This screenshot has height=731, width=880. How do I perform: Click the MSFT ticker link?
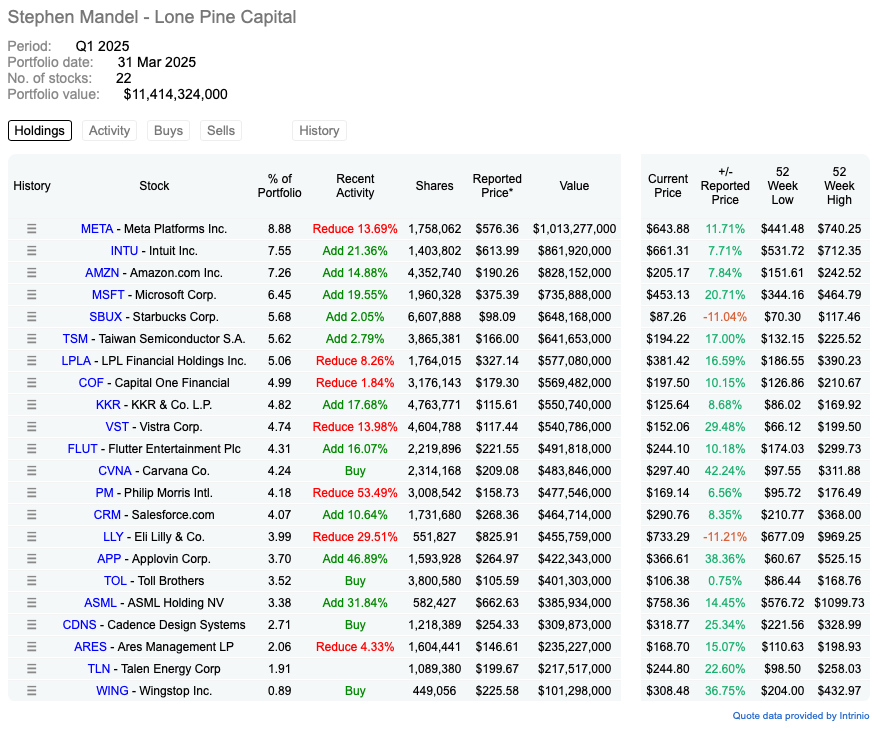(108, 295)
